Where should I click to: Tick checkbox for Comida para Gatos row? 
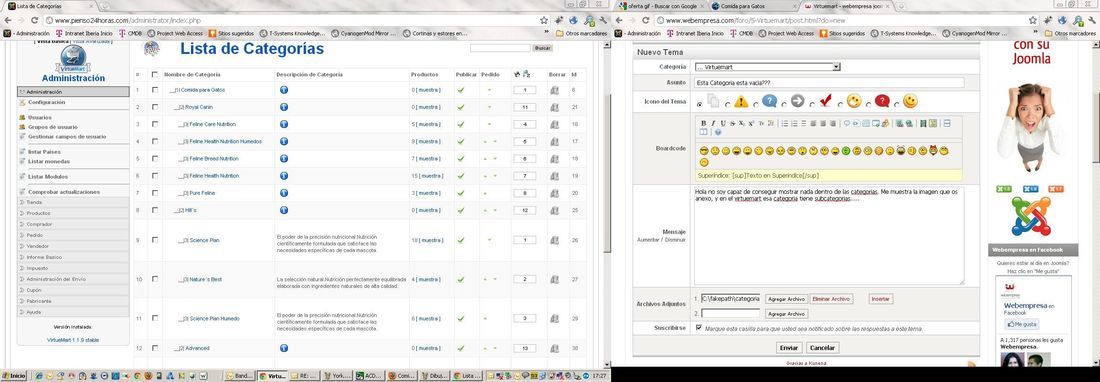154,90
